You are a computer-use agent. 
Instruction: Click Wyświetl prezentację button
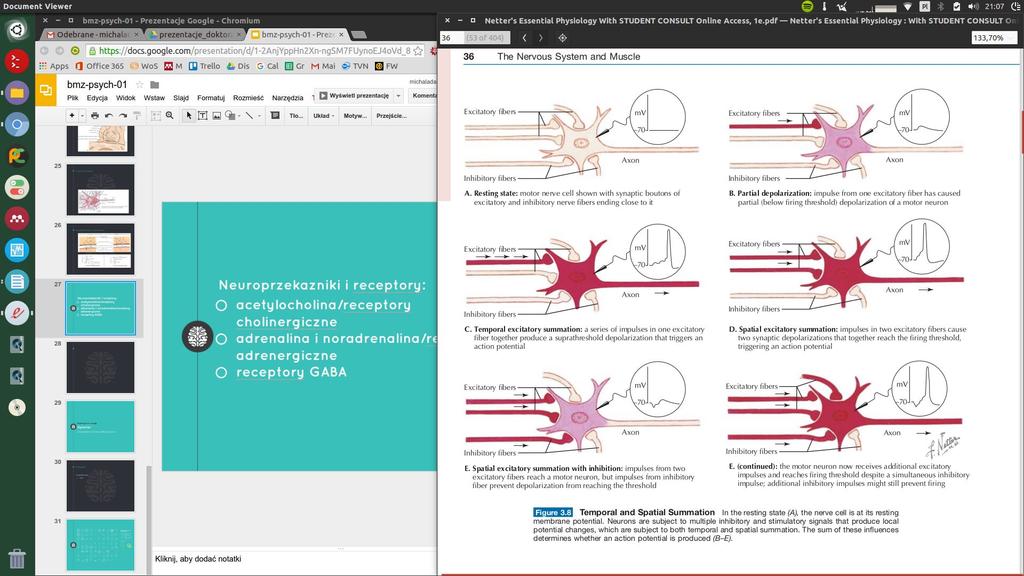coord(354,96)
